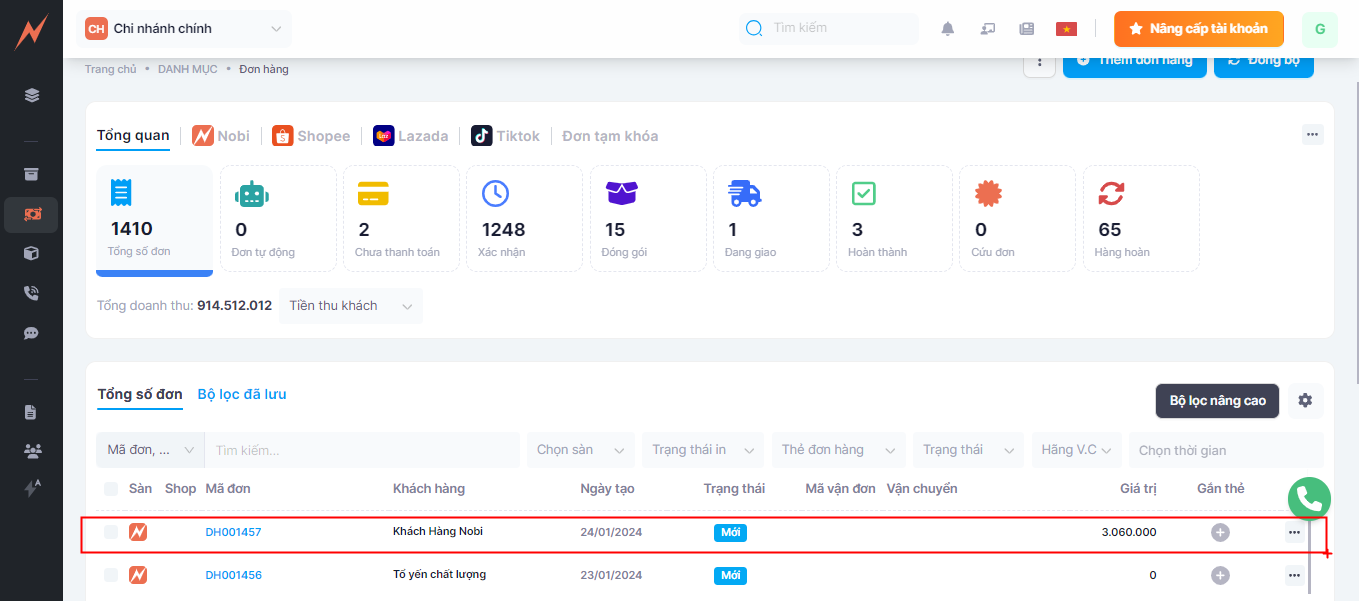Click the Nâng cấp tài khoản button

point(1198,29)
